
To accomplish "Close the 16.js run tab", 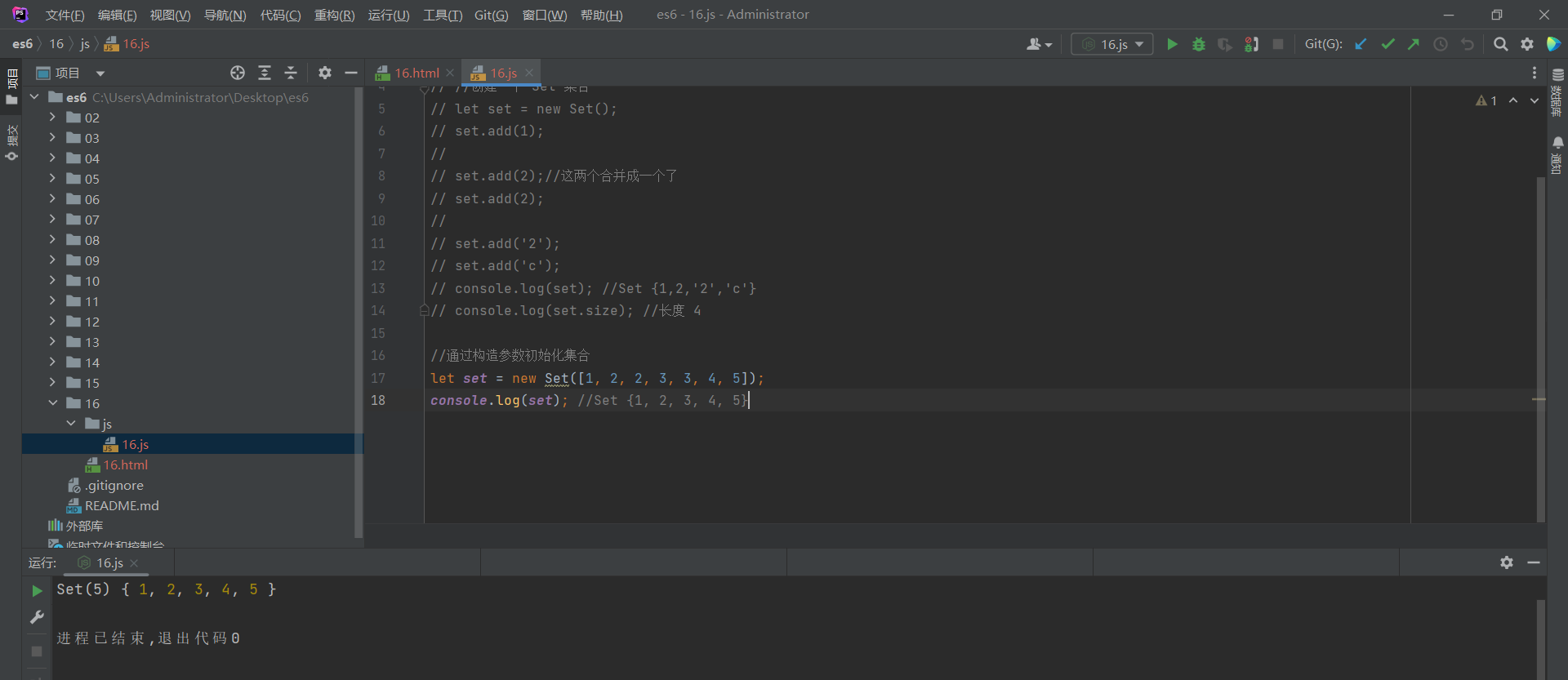I will point(134,563).
